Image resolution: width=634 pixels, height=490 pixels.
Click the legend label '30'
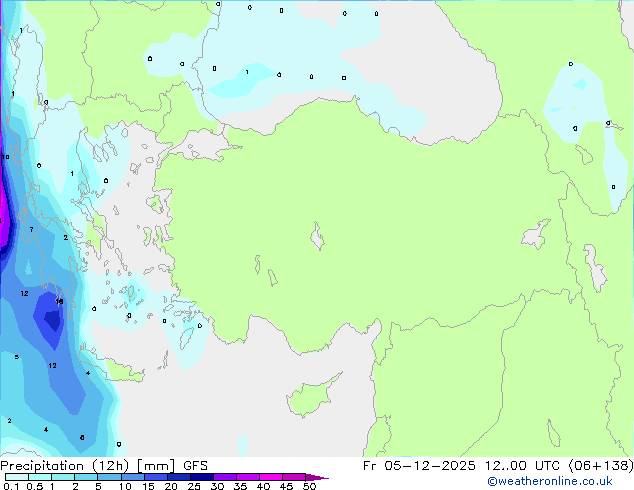pyautogui.click(x=217, y=486)
